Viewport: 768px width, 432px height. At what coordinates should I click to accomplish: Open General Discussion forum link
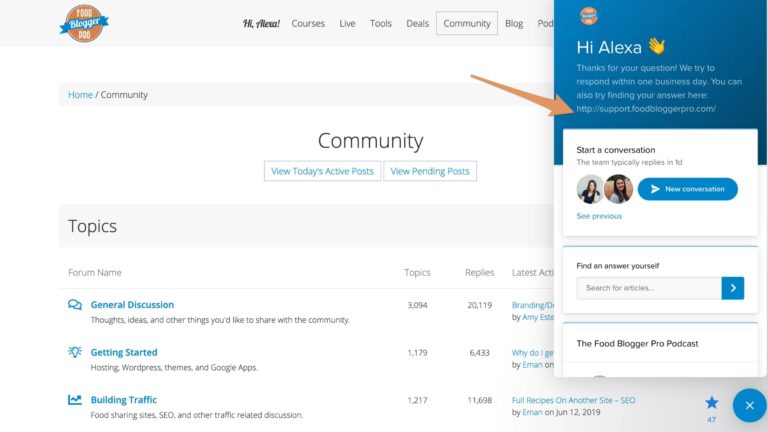pyautogui.click(x=132, y=305)
